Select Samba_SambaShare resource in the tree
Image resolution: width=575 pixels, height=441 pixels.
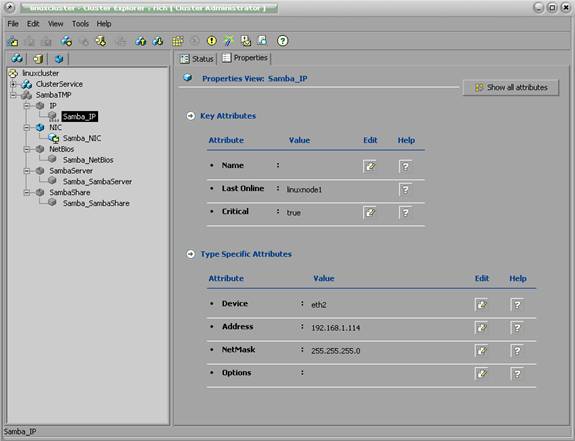point(96,203)
